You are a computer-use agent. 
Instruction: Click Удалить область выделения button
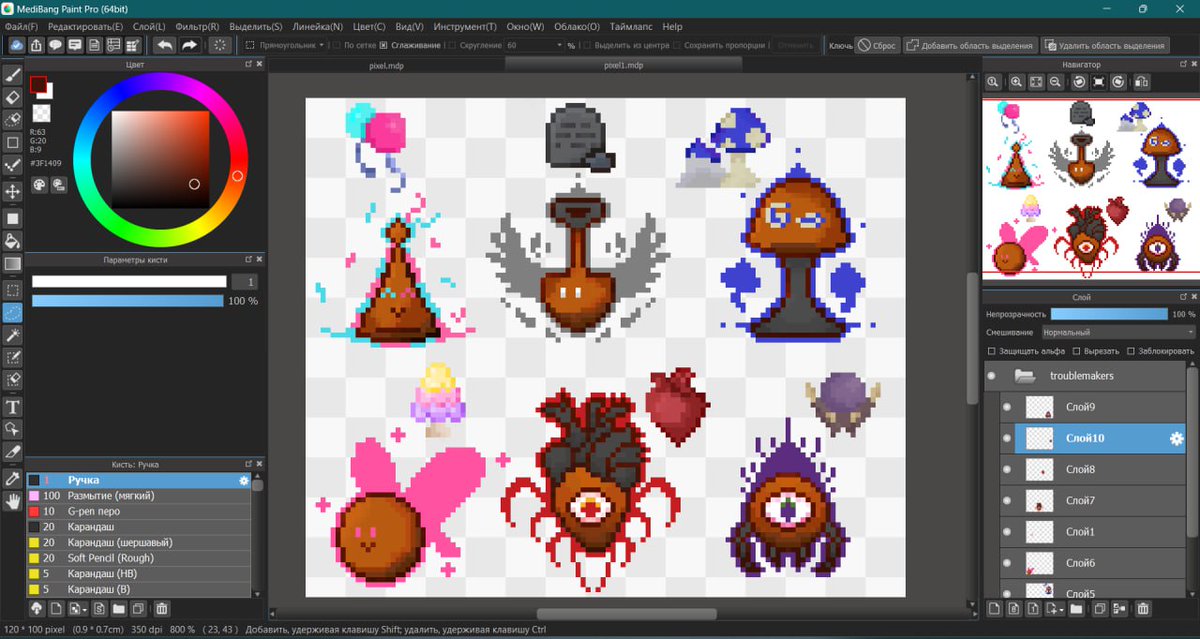coord(1105,45)
